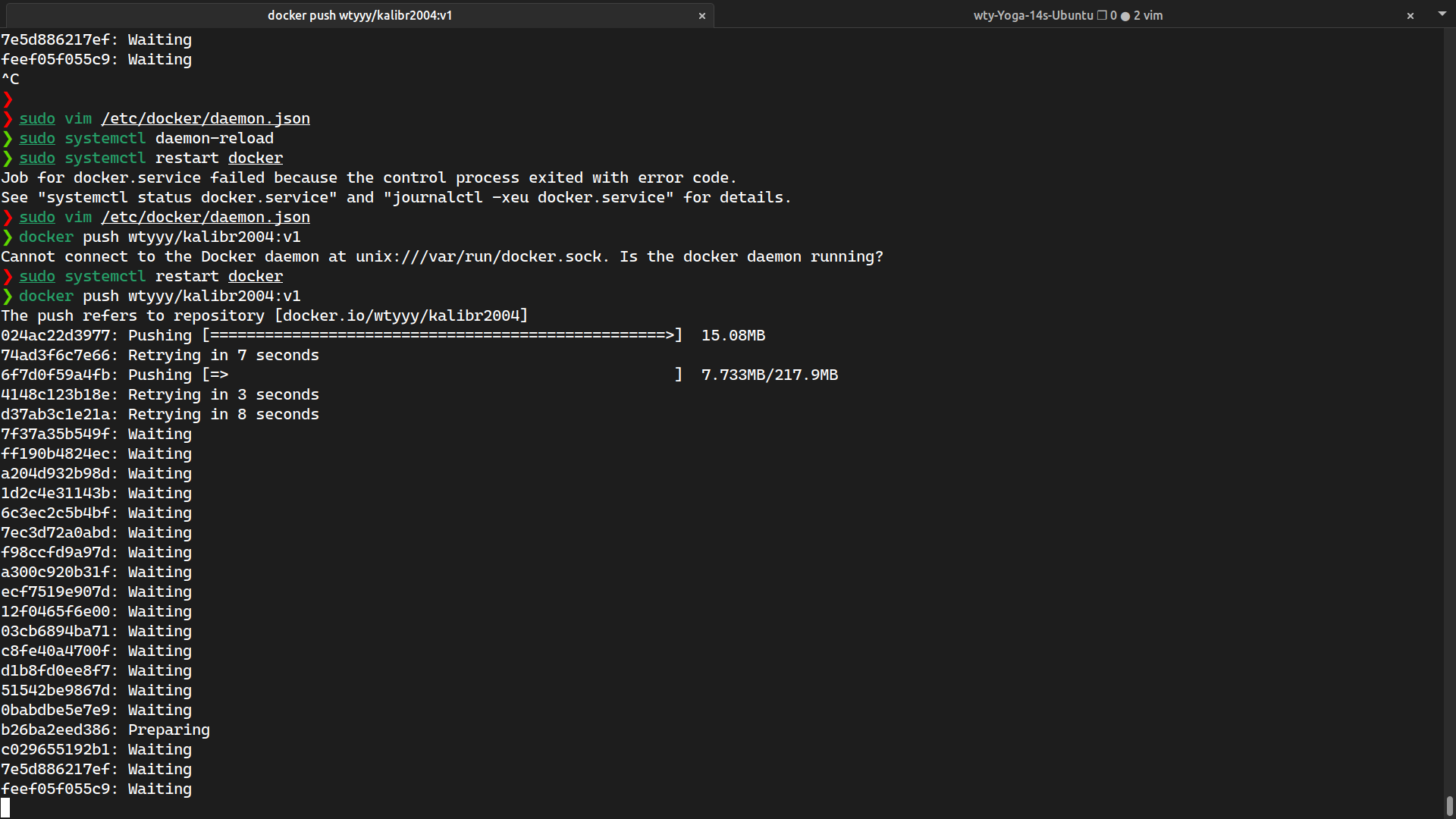Click the 03cb6894ba71 Waiting line
The height and width of the screenshot is (819, 1456).
(96, 631)
